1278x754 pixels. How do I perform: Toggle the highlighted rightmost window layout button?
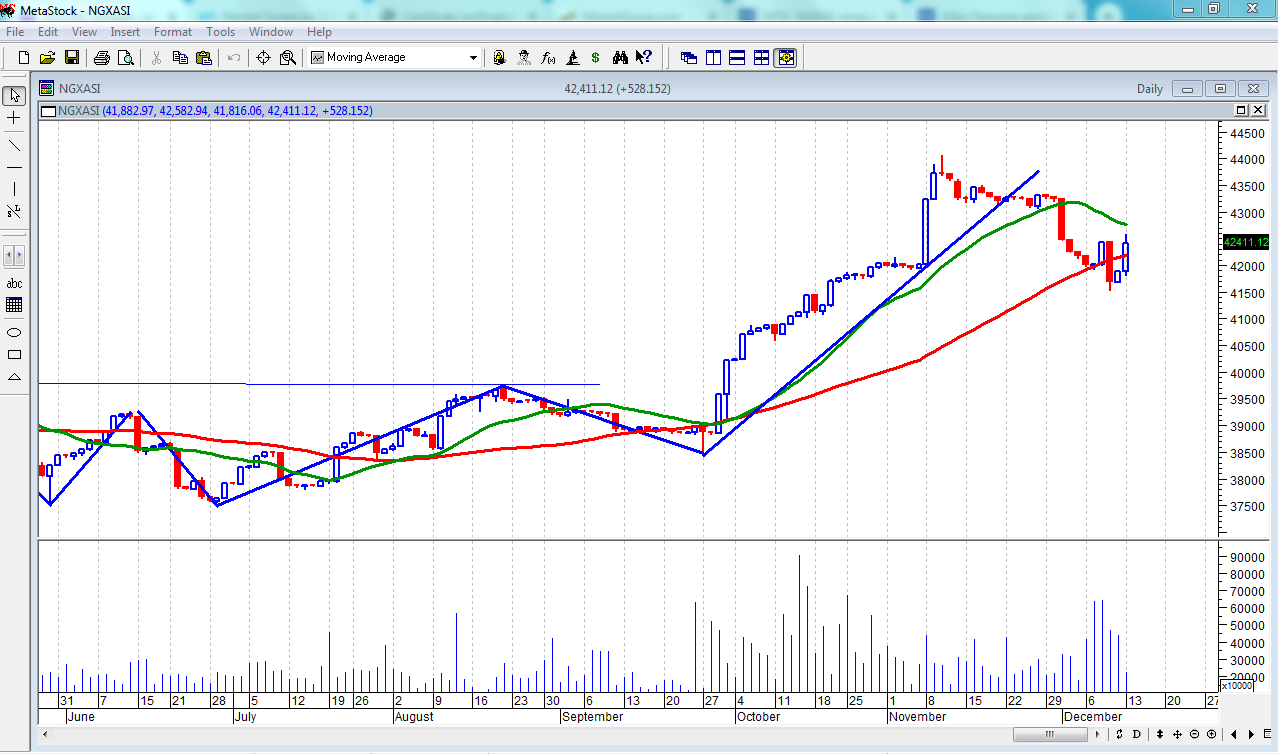(785, 58)
